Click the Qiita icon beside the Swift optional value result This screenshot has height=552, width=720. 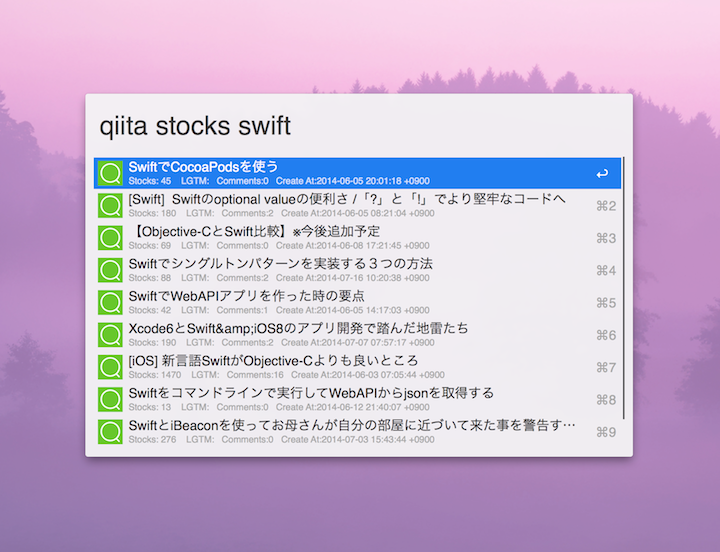coord(110,205)
